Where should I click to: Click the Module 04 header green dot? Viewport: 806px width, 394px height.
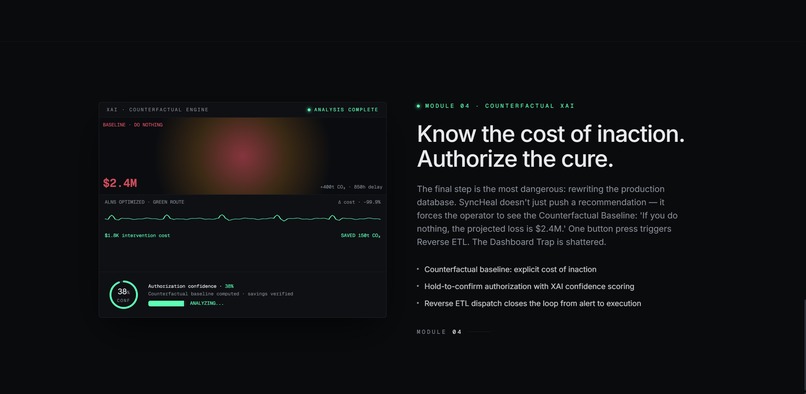418,106
